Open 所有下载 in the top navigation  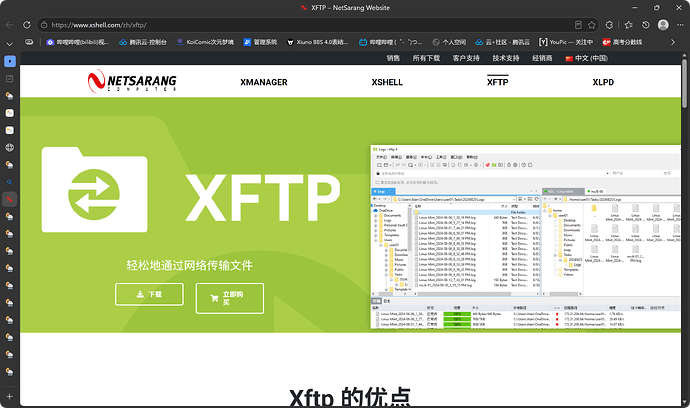426,58
